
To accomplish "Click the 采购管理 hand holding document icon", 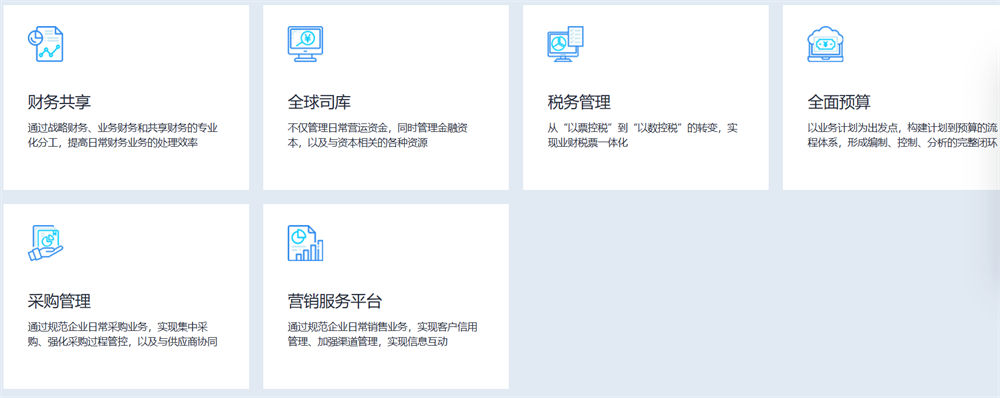I will tap(46, 243).
